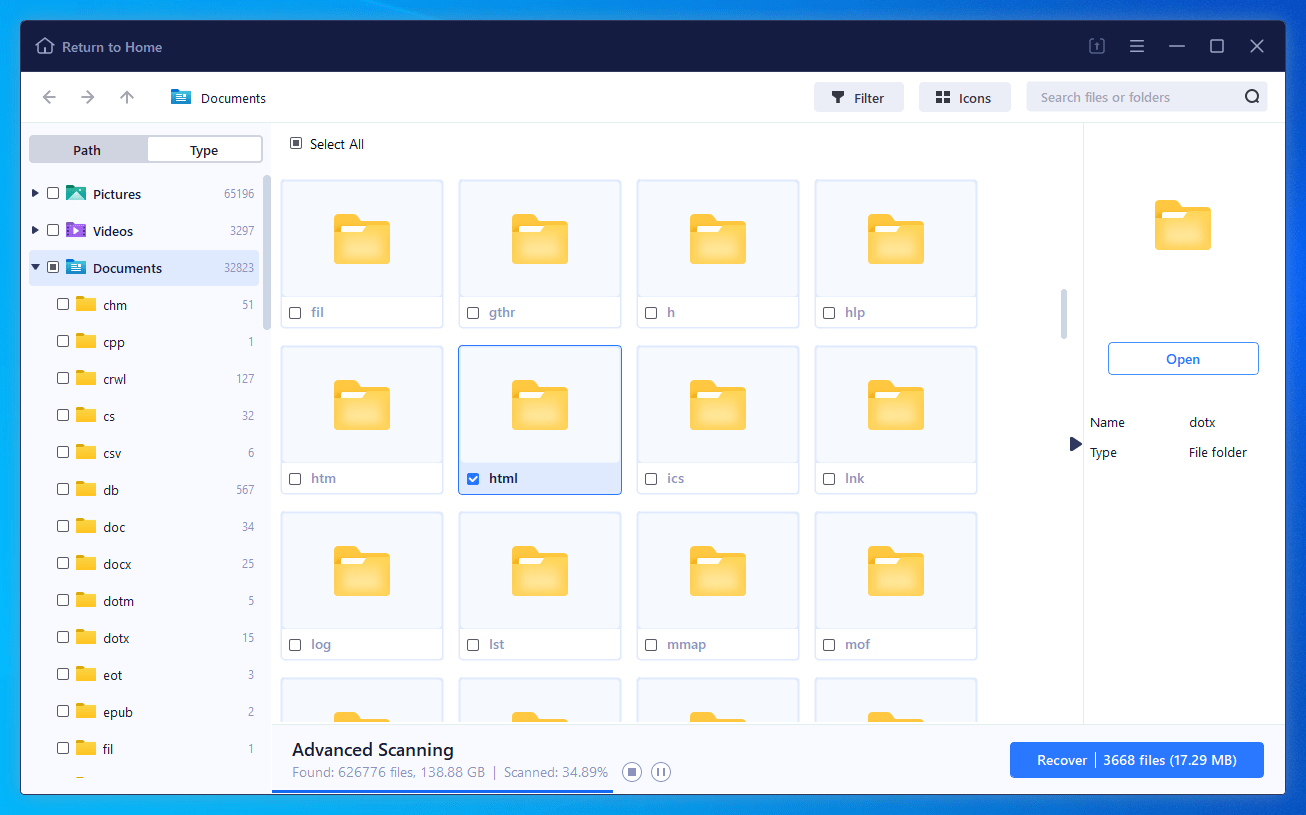The height and width of the screenshot is (815, 1306).
Task: Open the Filter options
Action: point(858,97)
